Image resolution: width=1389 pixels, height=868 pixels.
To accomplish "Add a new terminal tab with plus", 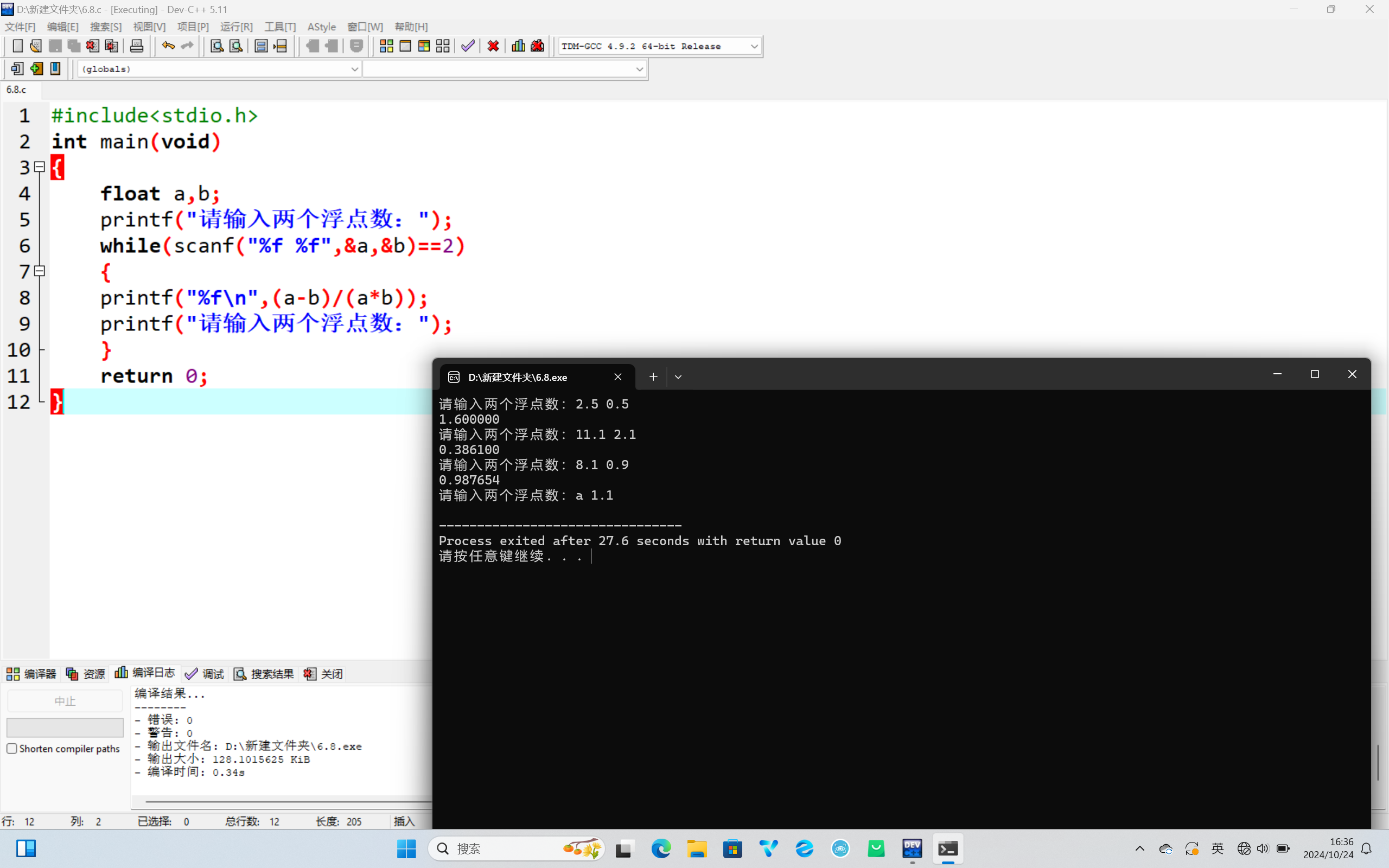I will coord(653,376).
